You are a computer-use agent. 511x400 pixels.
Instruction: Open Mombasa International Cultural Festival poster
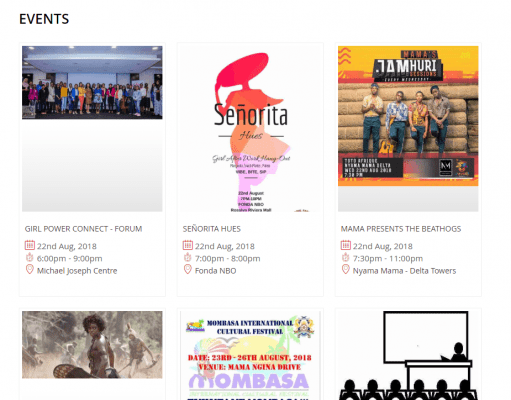click(250, 356)
